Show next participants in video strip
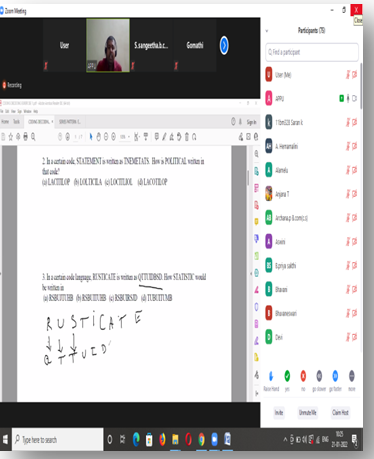Screen dimensions: 374x459 point(224,45)
